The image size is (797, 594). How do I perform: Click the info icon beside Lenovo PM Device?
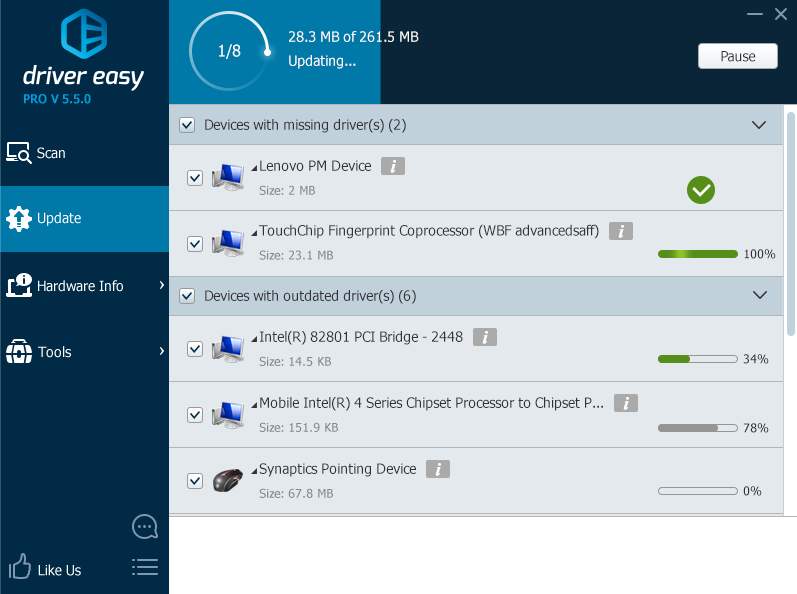[393, 166]
